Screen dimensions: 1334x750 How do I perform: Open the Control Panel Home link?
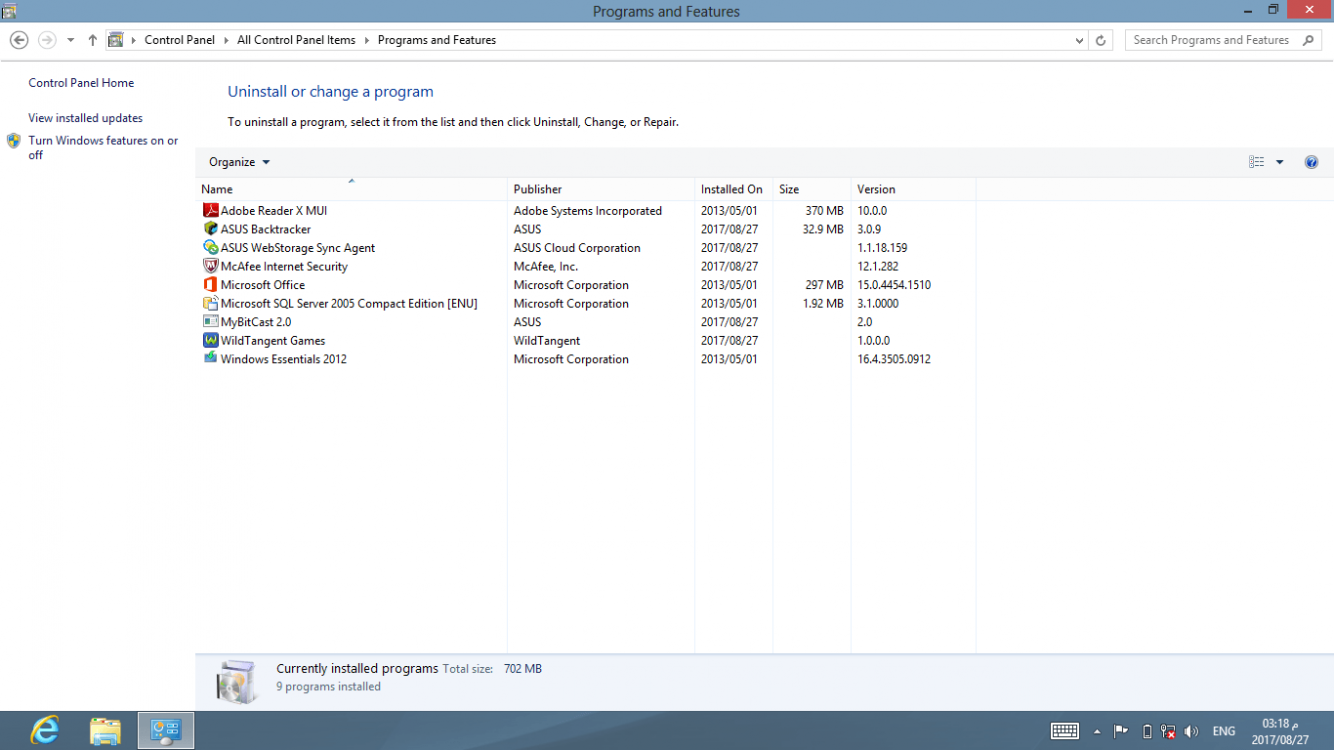coord(81,83)
